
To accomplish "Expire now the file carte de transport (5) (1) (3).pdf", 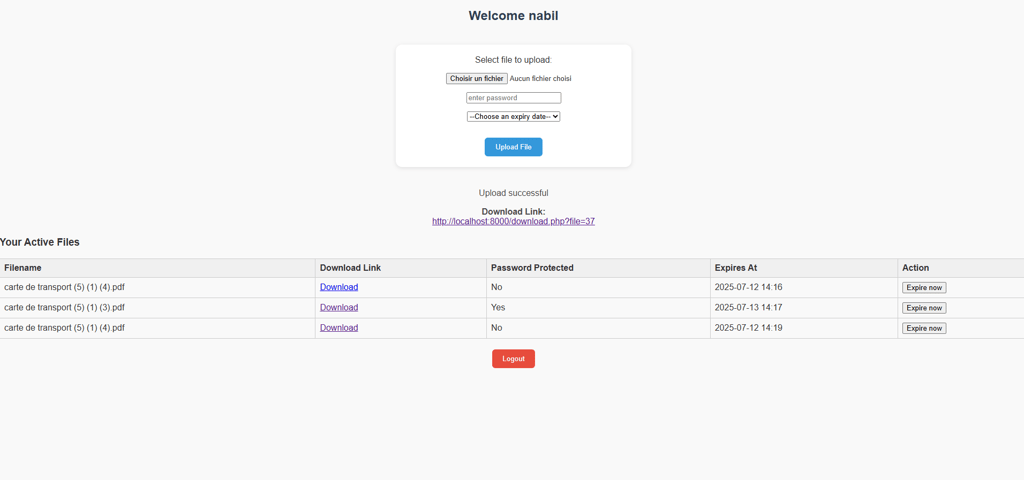I will (x=924, y=308).
